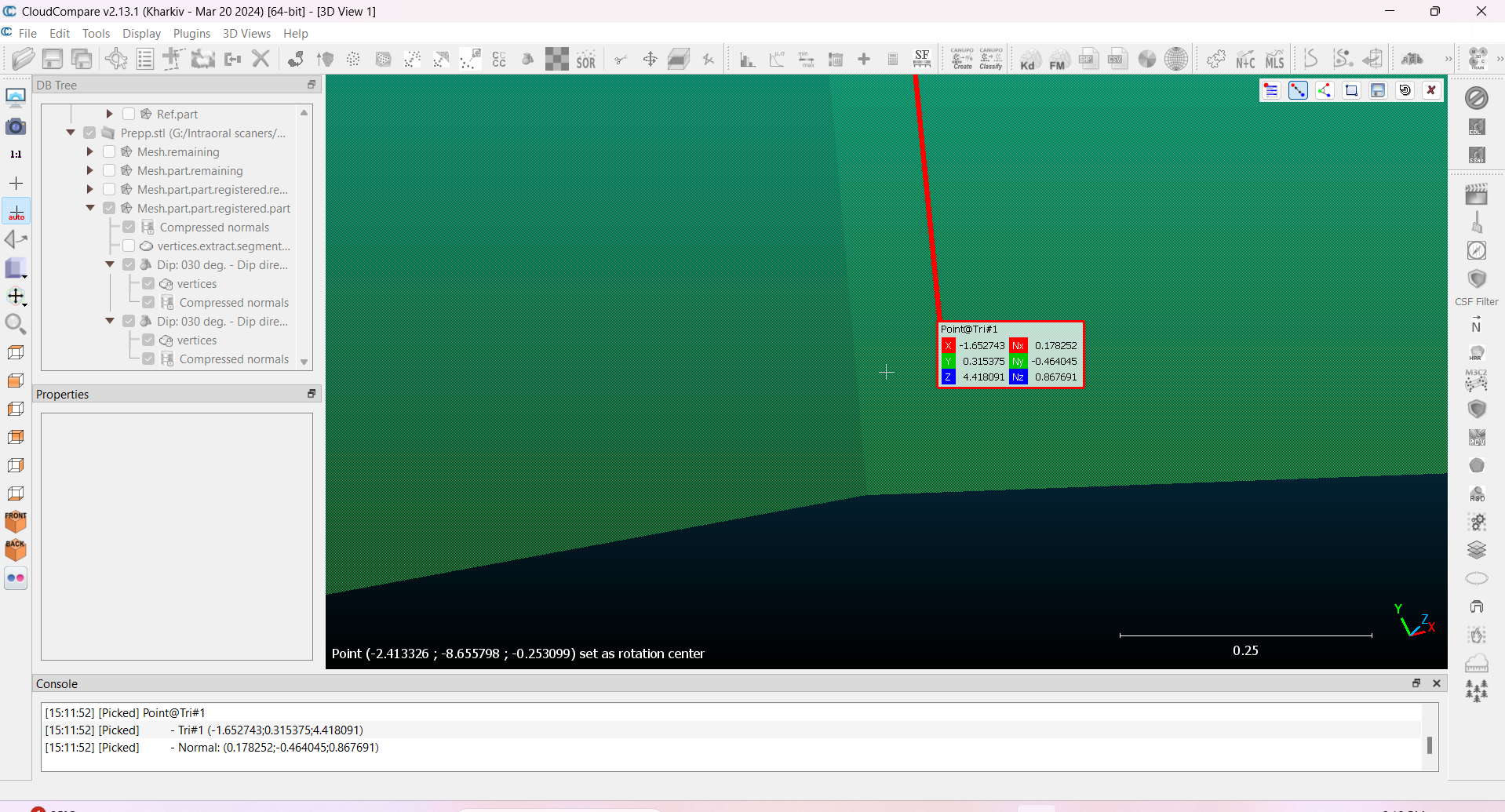Screen dimensions: 1505x812
Task: Select vertices.extract.segment tree item
Action: (x=224, y=246)
